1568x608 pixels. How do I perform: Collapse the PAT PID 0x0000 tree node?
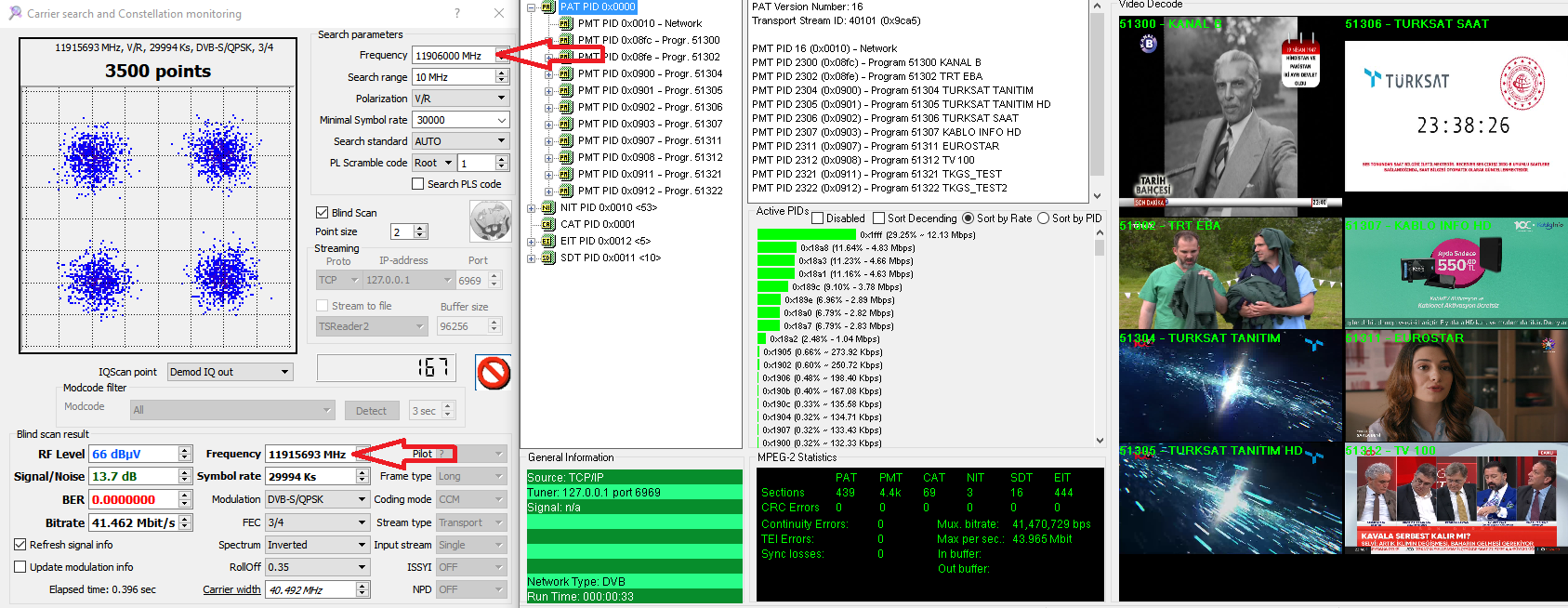[x=532, y=7]
